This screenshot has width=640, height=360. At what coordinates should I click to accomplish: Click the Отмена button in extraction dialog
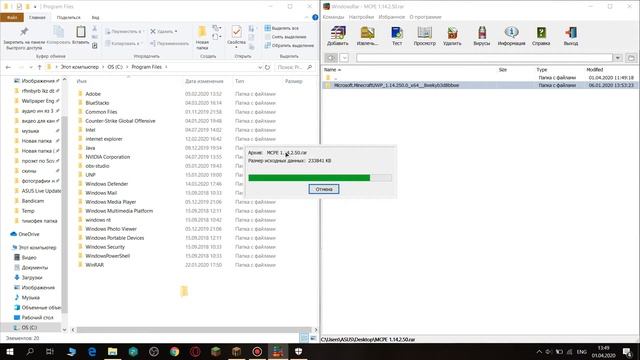(x=324, y=189)
